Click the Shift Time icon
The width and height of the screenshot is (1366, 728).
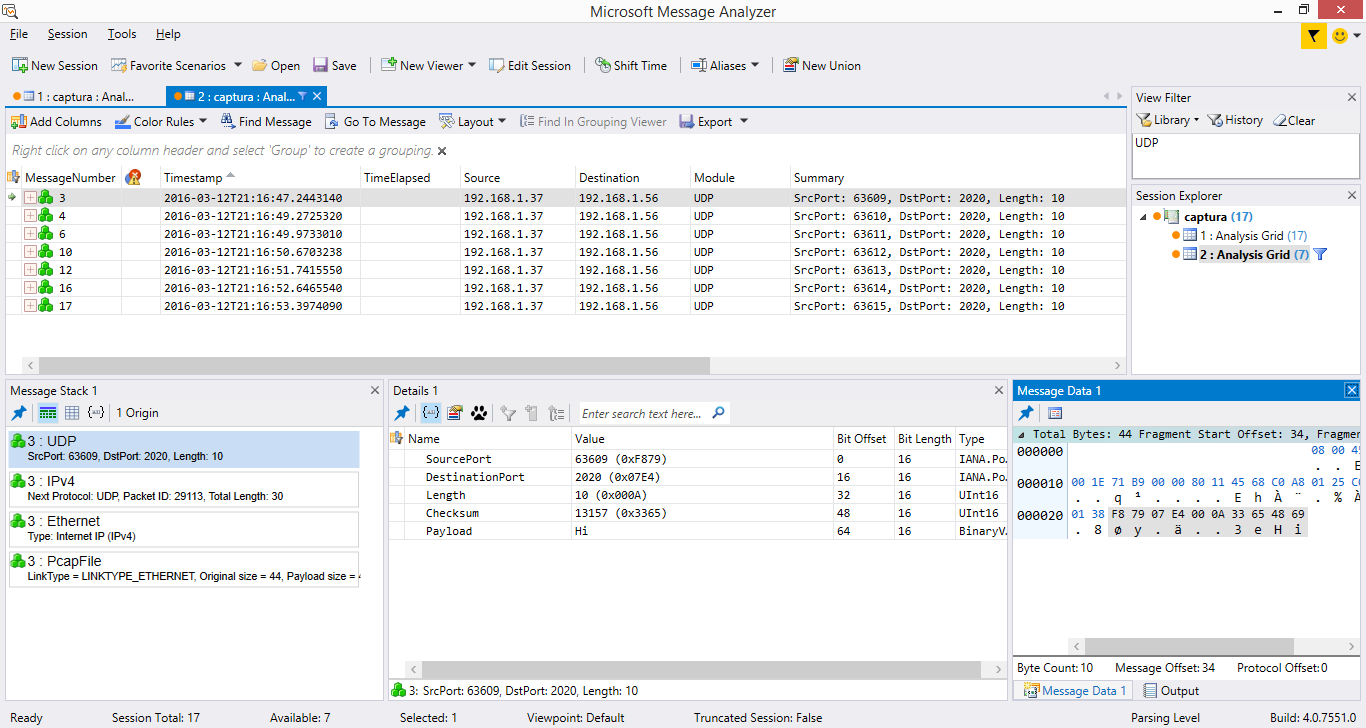point(631,65)
